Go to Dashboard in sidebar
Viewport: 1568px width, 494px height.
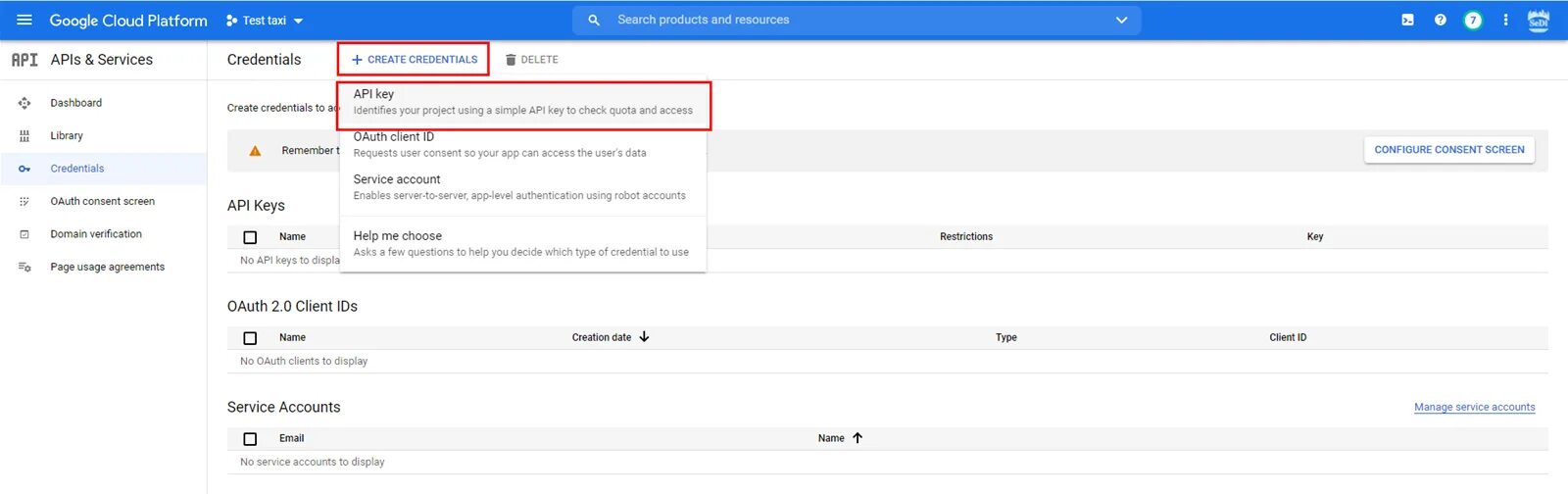pos(76,103)
